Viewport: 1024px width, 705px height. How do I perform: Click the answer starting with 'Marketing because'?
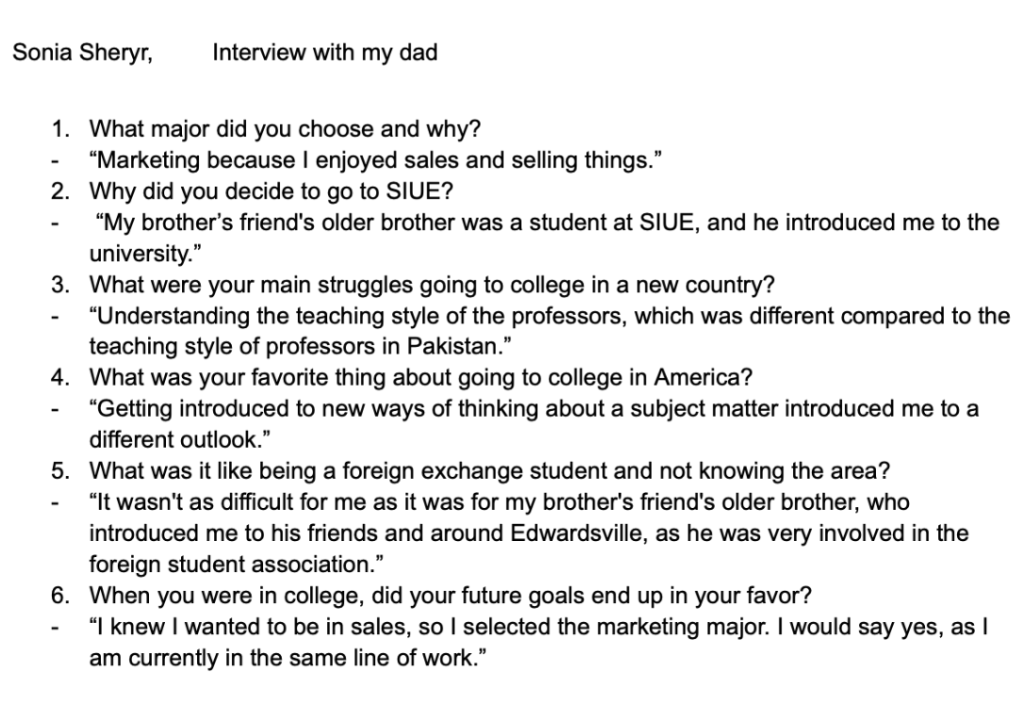coord(376,160)
